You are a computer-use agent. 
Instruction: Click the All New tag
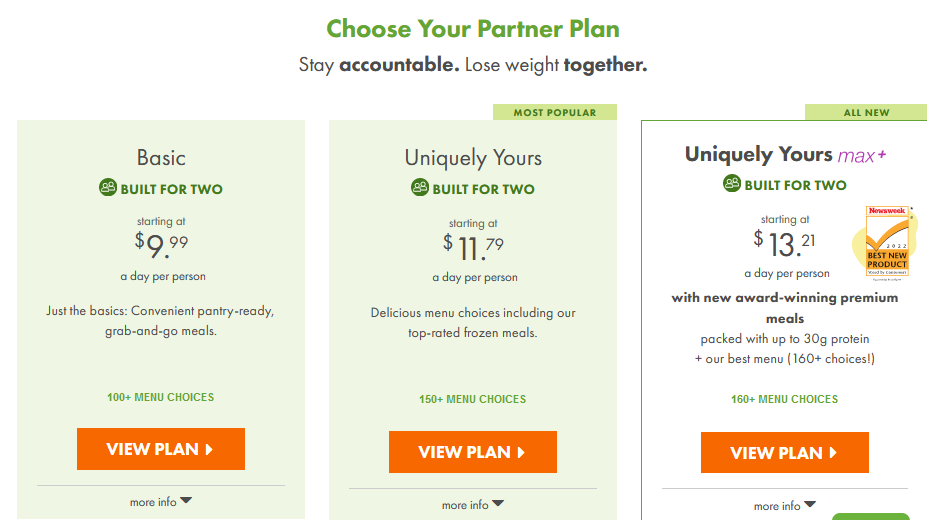click(x=866, y=112)
